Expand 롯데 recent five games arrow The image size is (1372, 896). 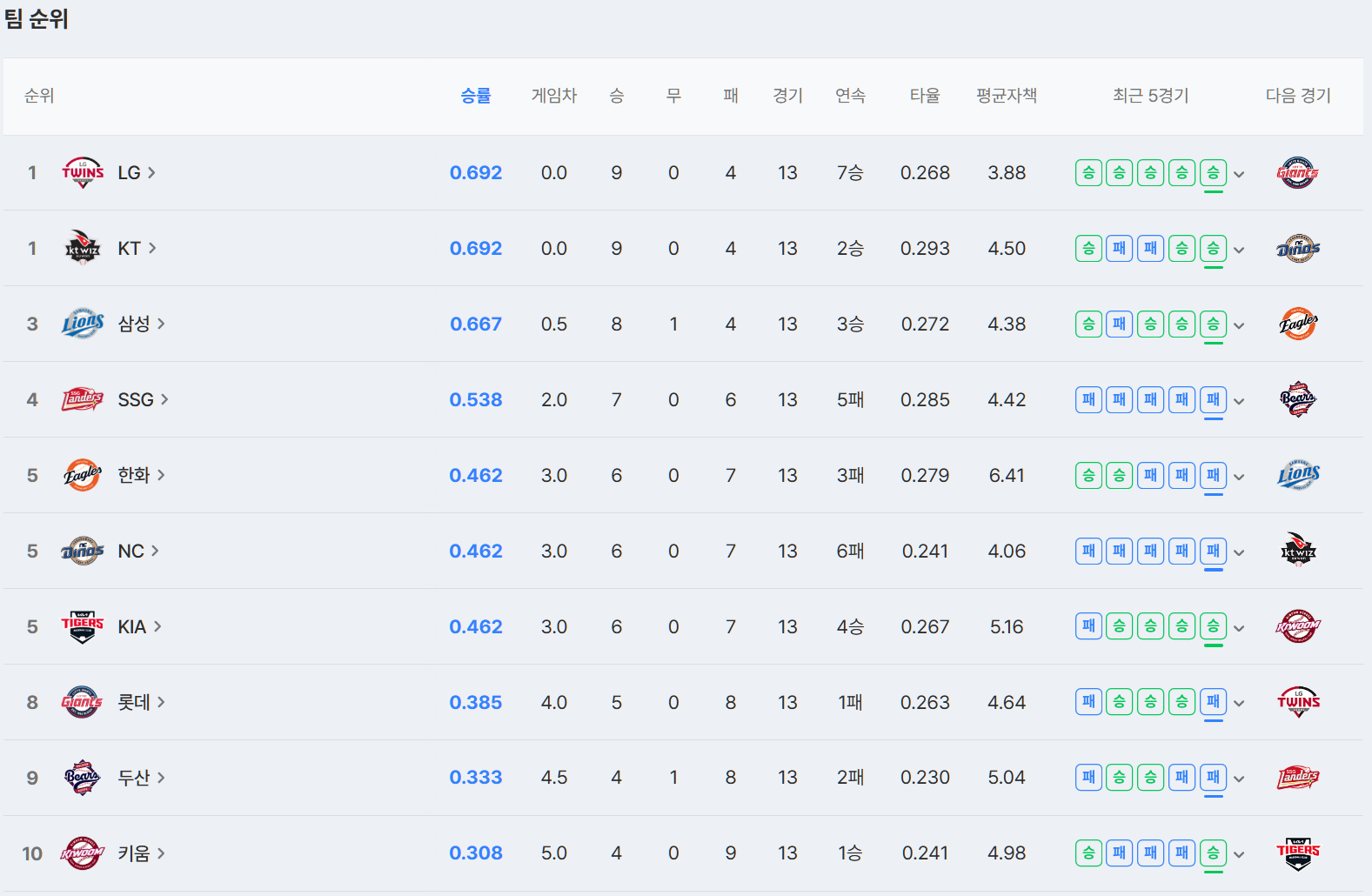point(1239,703)
